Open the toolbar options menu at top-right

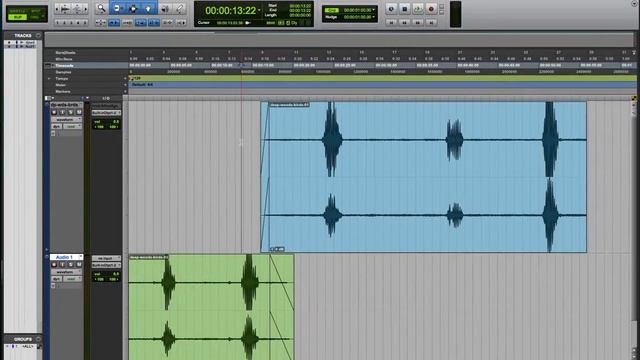tap(634, 4)
